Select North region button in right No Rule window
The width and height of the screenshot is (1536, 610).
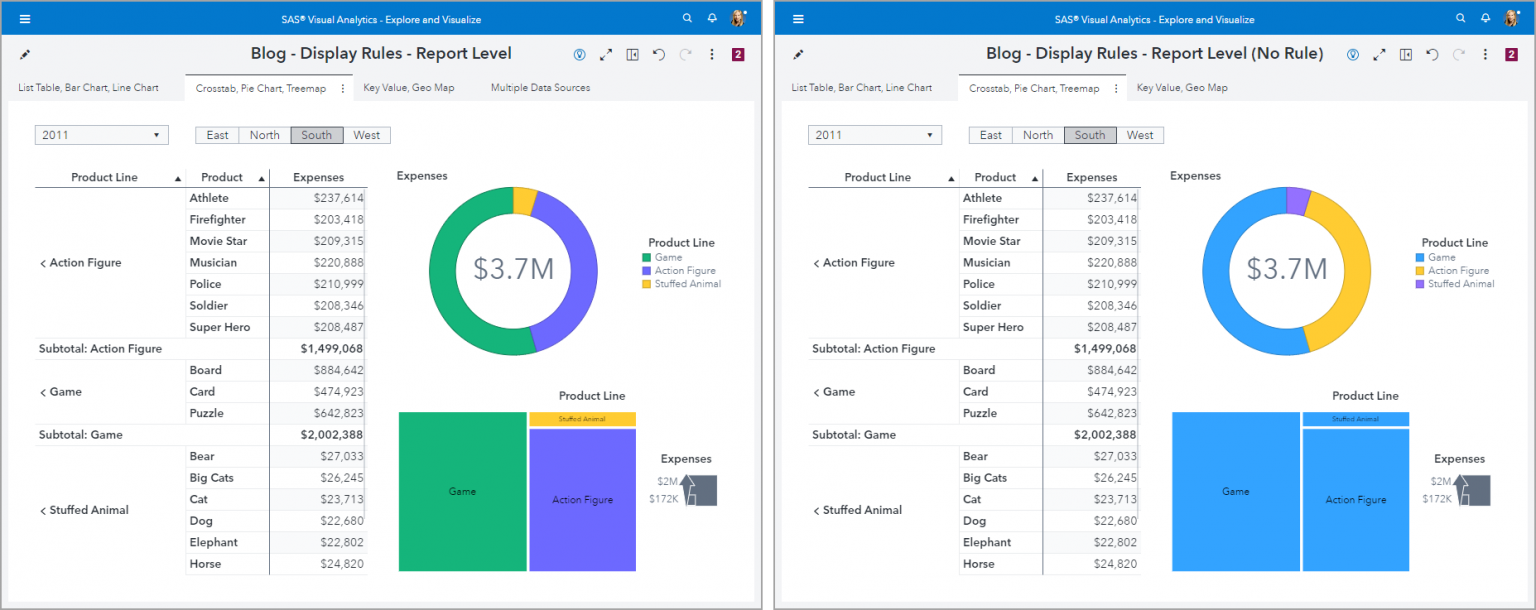click(1038, 135)
